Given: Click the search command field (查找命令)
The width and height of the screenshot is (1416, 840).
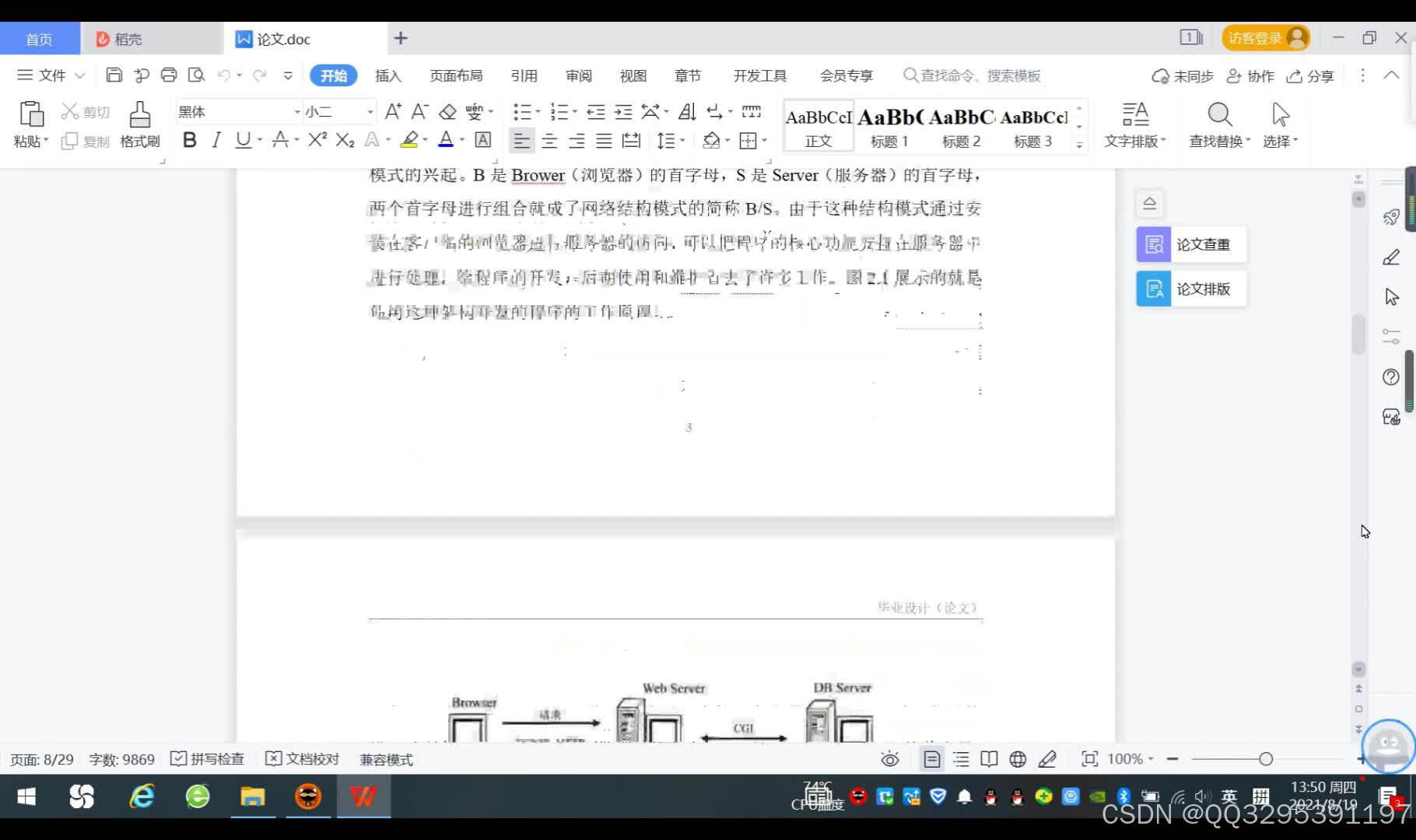Looking at the screenshot, I should point(973,75).
